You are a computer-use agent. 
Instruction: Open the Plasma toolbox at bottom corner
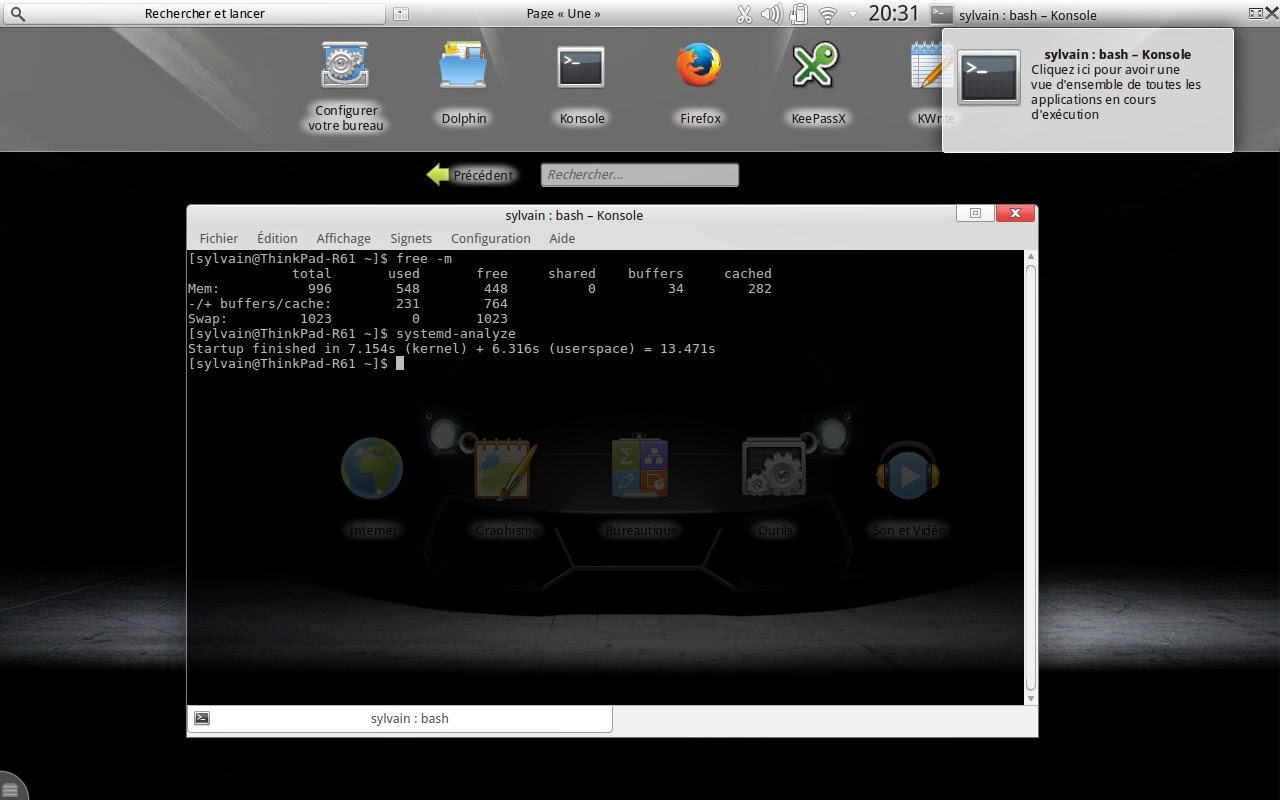coord(10,789)
